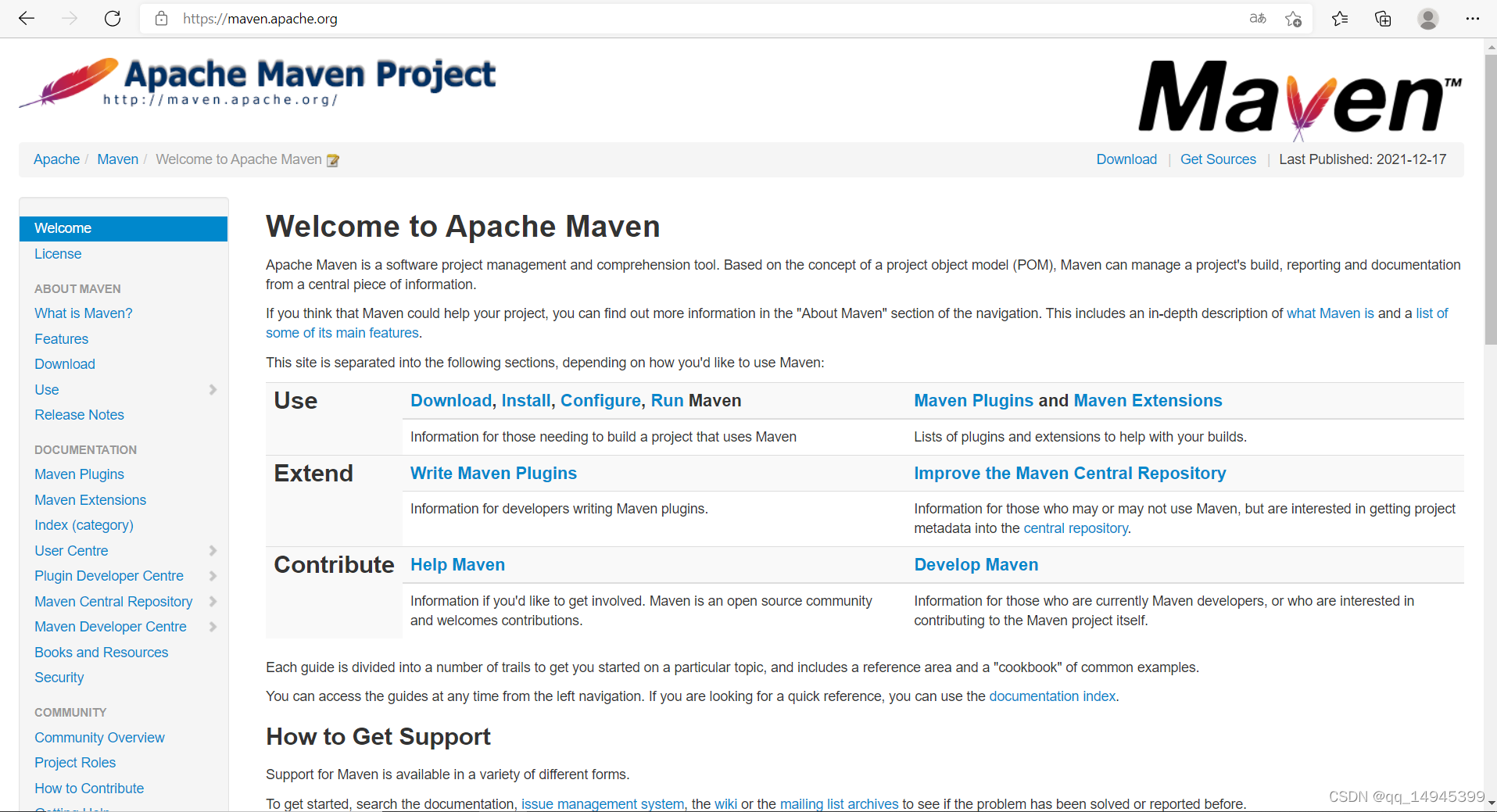The image size is (1497, 812).
Task: Click the scrollbar down arrow
Action: tap(1491, 803)
